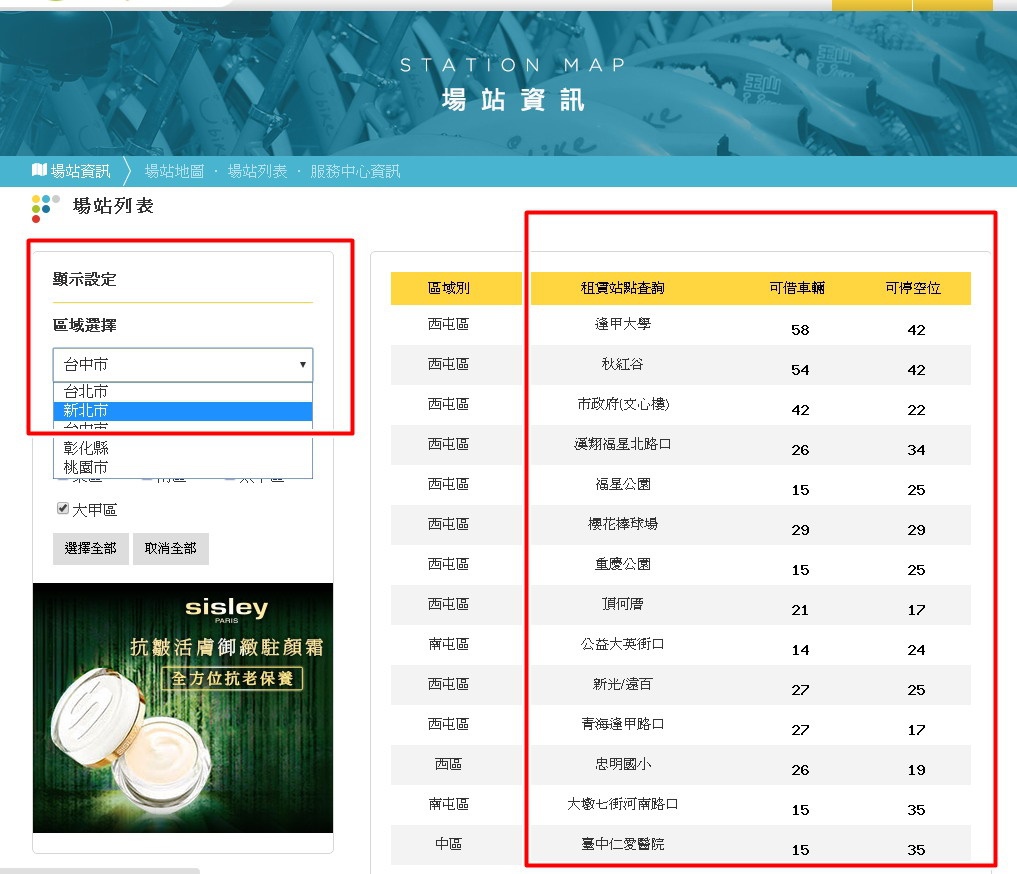Go to 服務中心資訊 page
1017x874 pixels.
point(355,171)
